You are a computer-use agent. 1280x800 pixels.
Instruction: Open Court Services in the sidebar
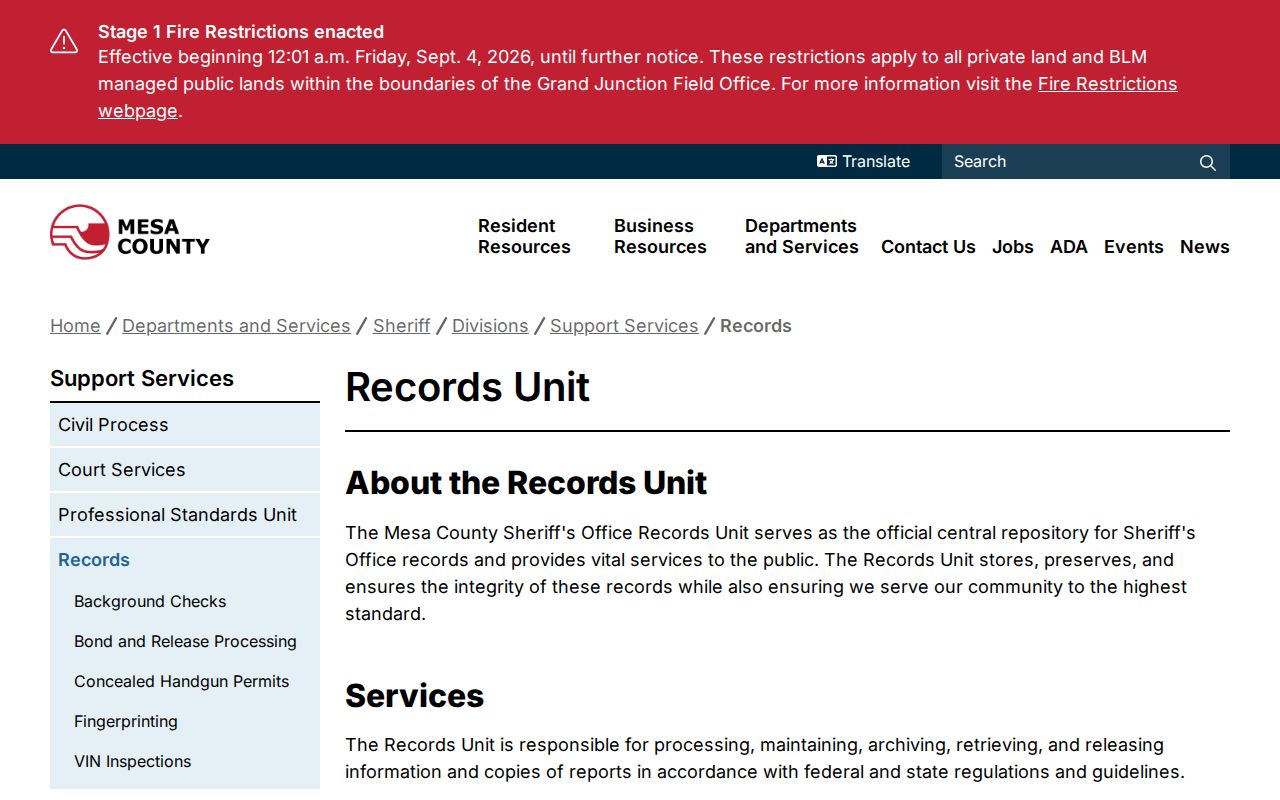185,470
